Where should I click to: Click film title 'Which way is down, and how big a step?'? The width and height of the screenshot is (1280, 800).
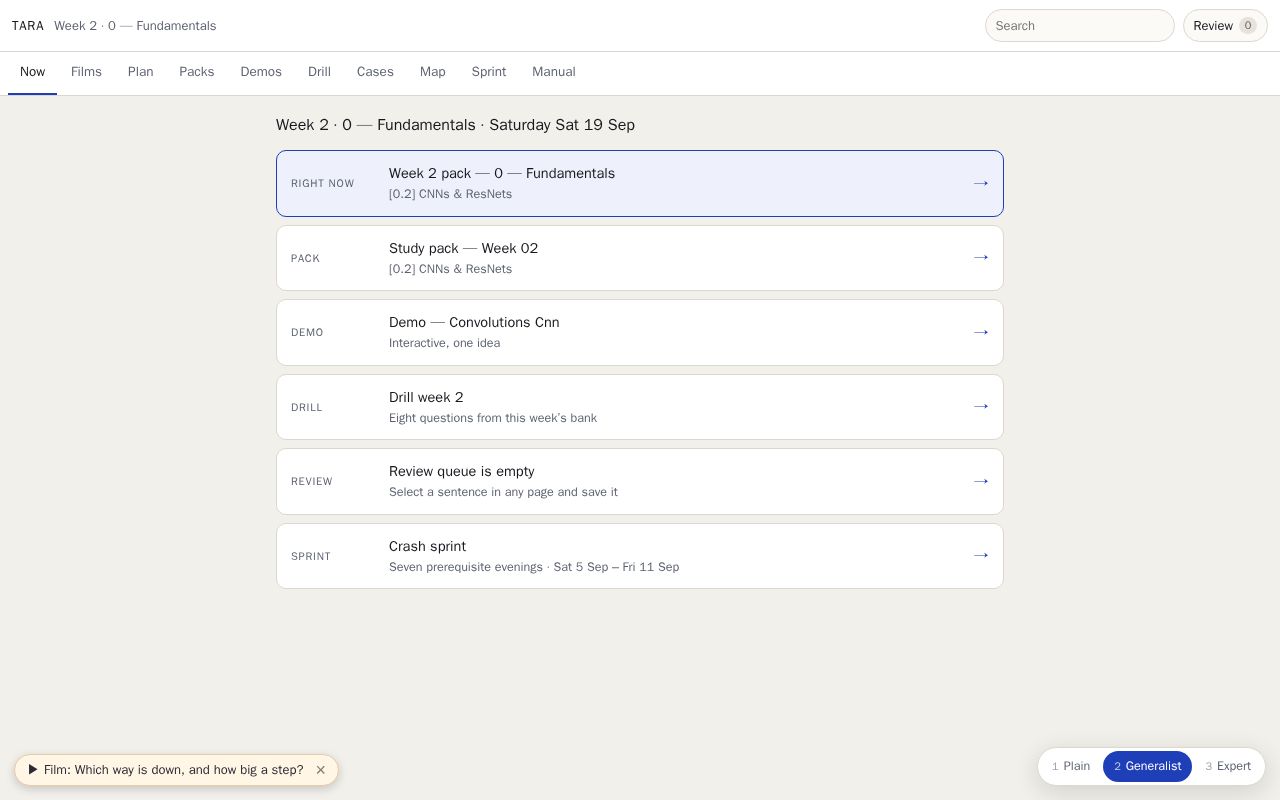(x=189, y=770)
